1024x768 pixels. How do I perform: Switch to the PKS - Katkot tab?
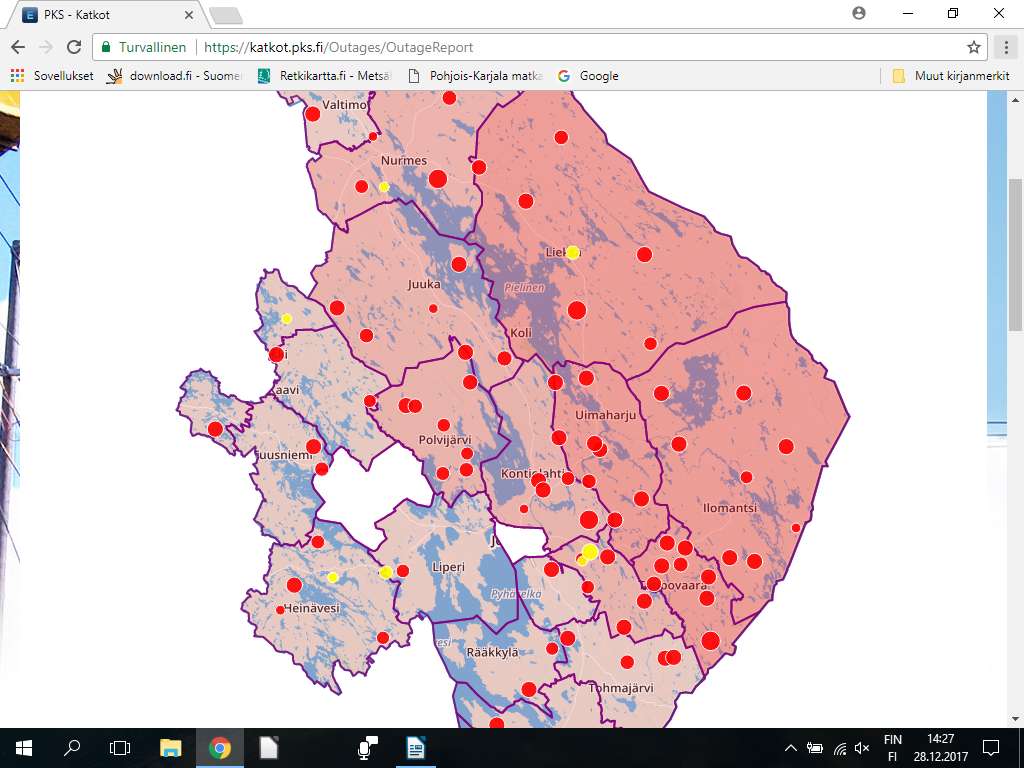coord(100,14)
